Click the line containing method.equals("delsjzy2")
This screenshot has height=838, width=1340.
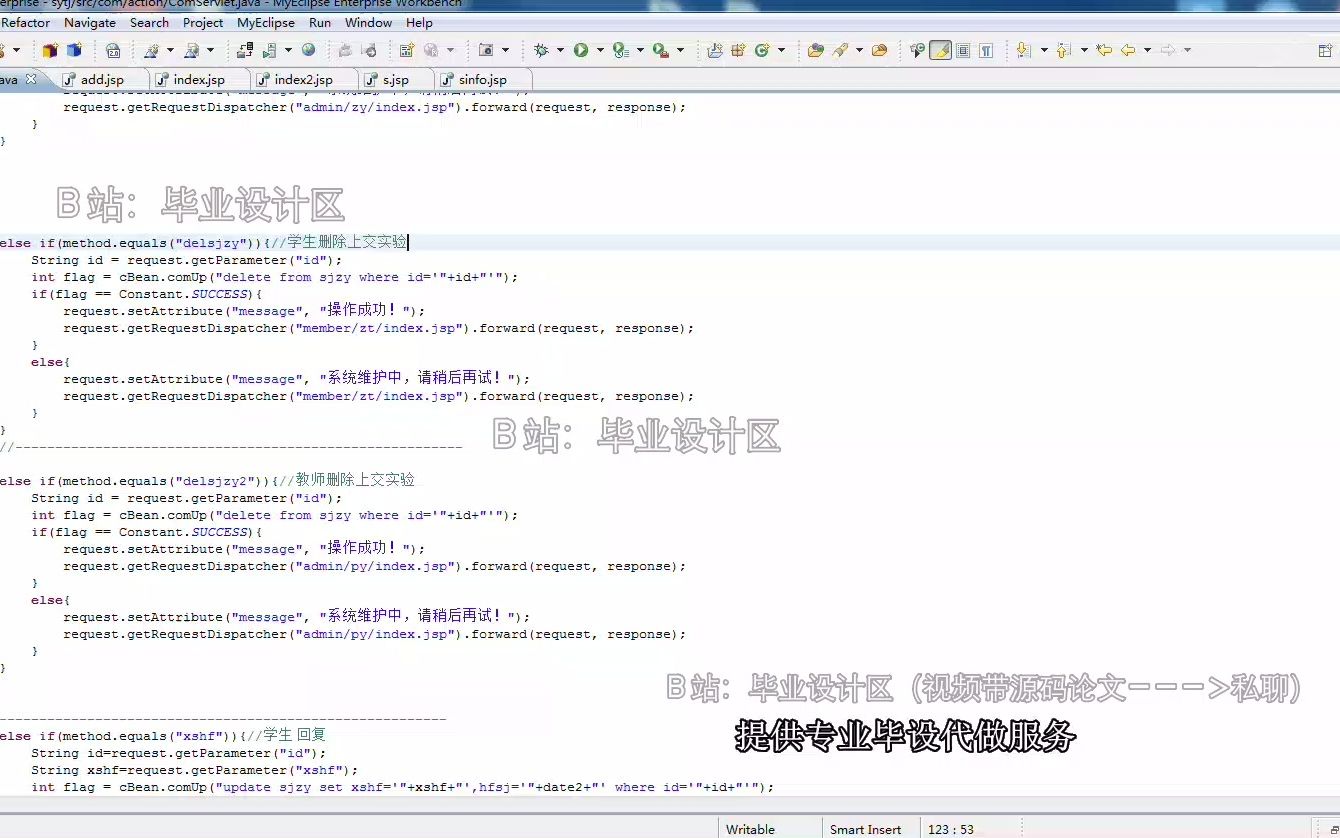(207, 480)
